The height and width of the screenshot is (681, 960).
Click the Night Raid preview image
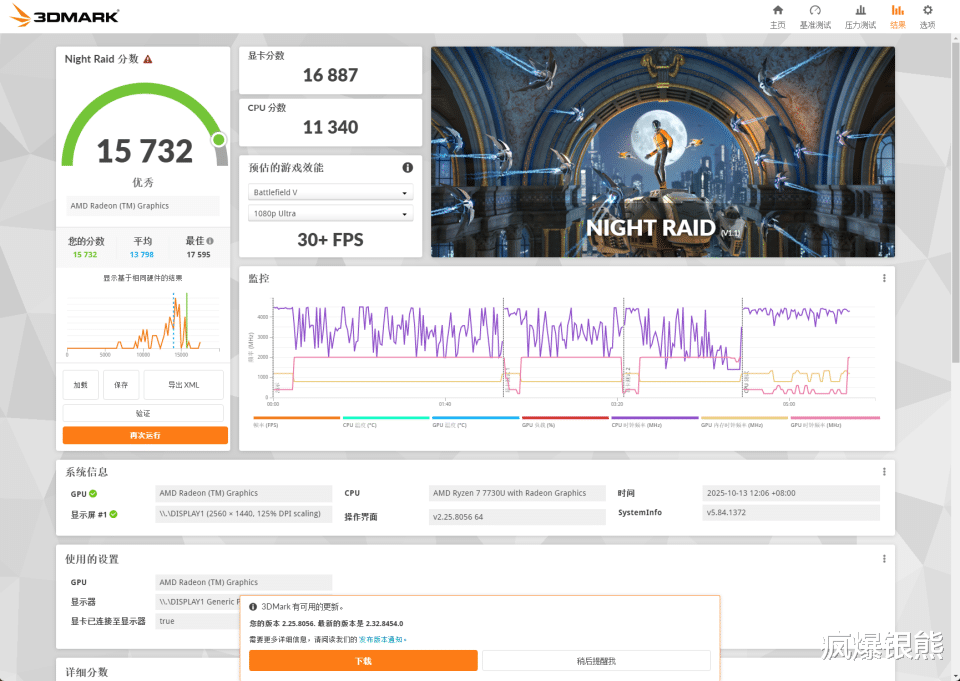[662, 152]
